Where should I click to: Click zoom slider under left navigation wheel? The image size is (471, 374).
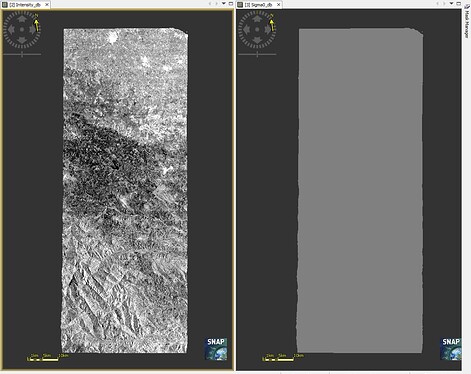pos(22,54)
